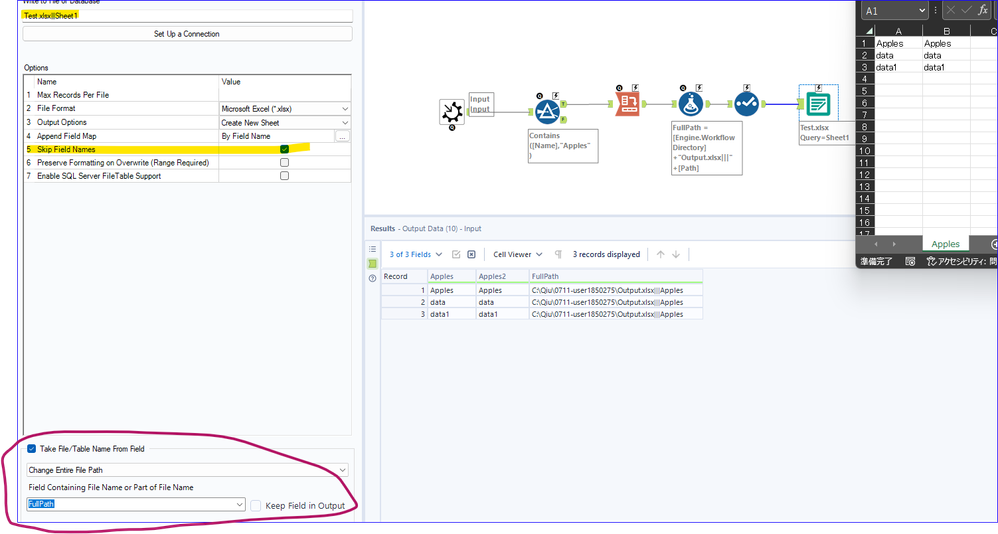Click Excel's select-all corner triangle
Screen dimensions: 998x534
[868, 31]
